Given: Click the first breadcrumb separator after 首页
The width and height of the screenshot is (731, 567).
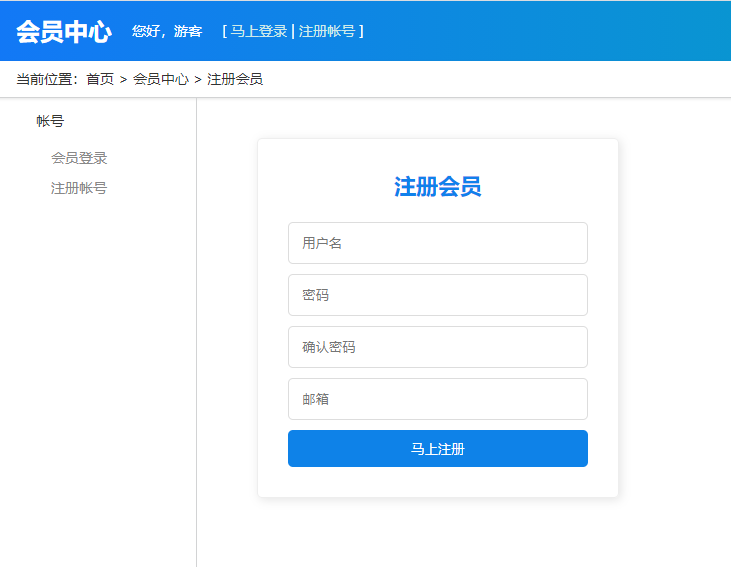Looking at the screenshot, I should pos(123,79).
